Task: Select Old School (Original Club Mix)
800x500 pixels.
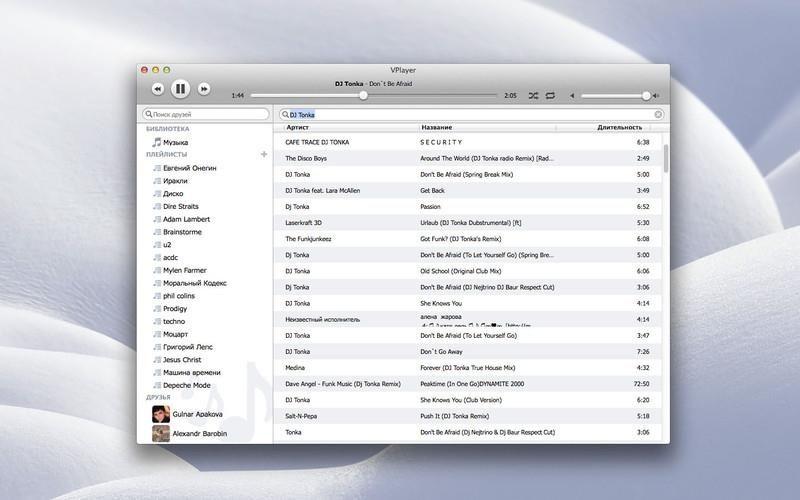Action: 467,271
